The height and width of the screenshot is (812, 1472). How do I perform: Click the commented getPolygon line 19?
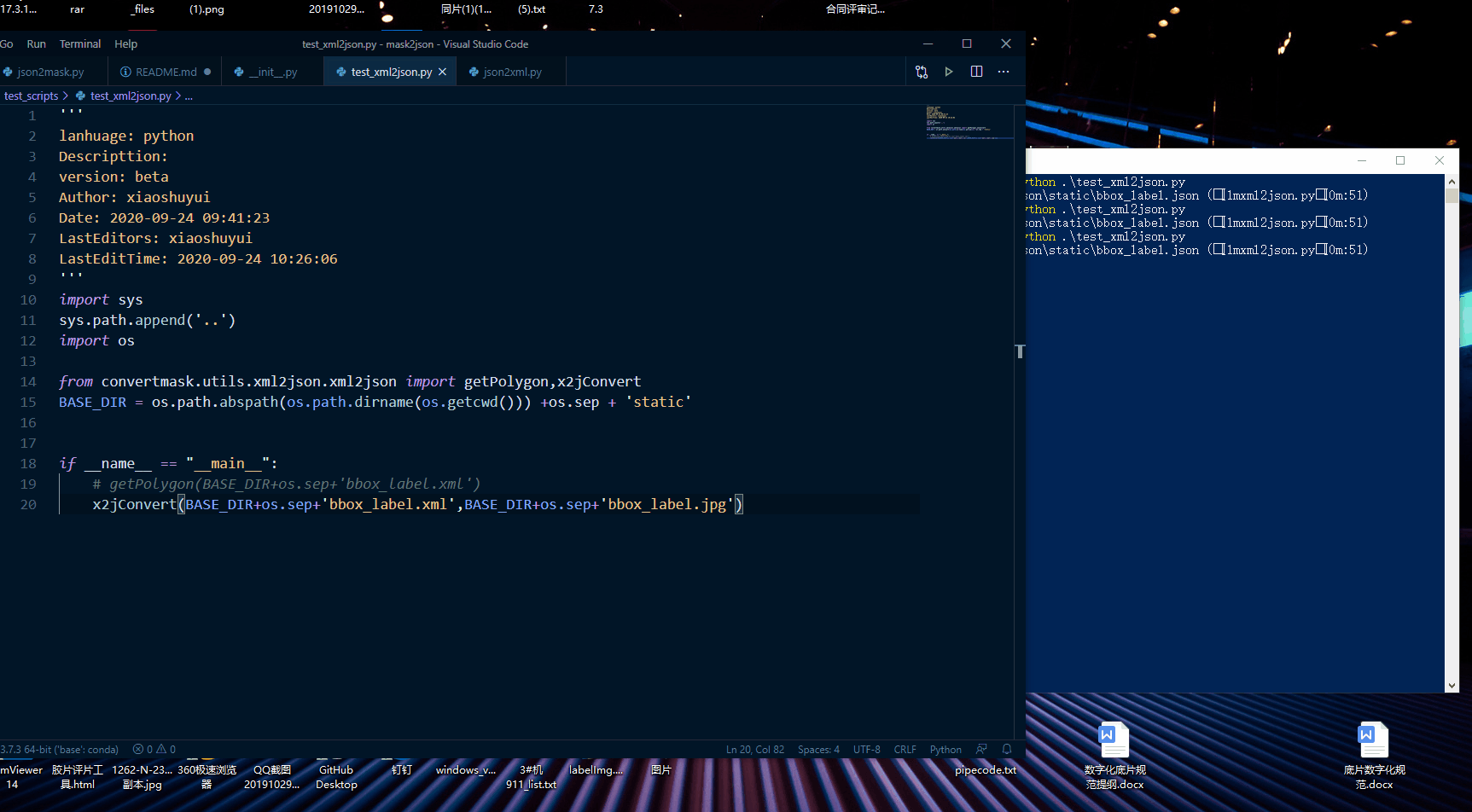click(286, 484)
